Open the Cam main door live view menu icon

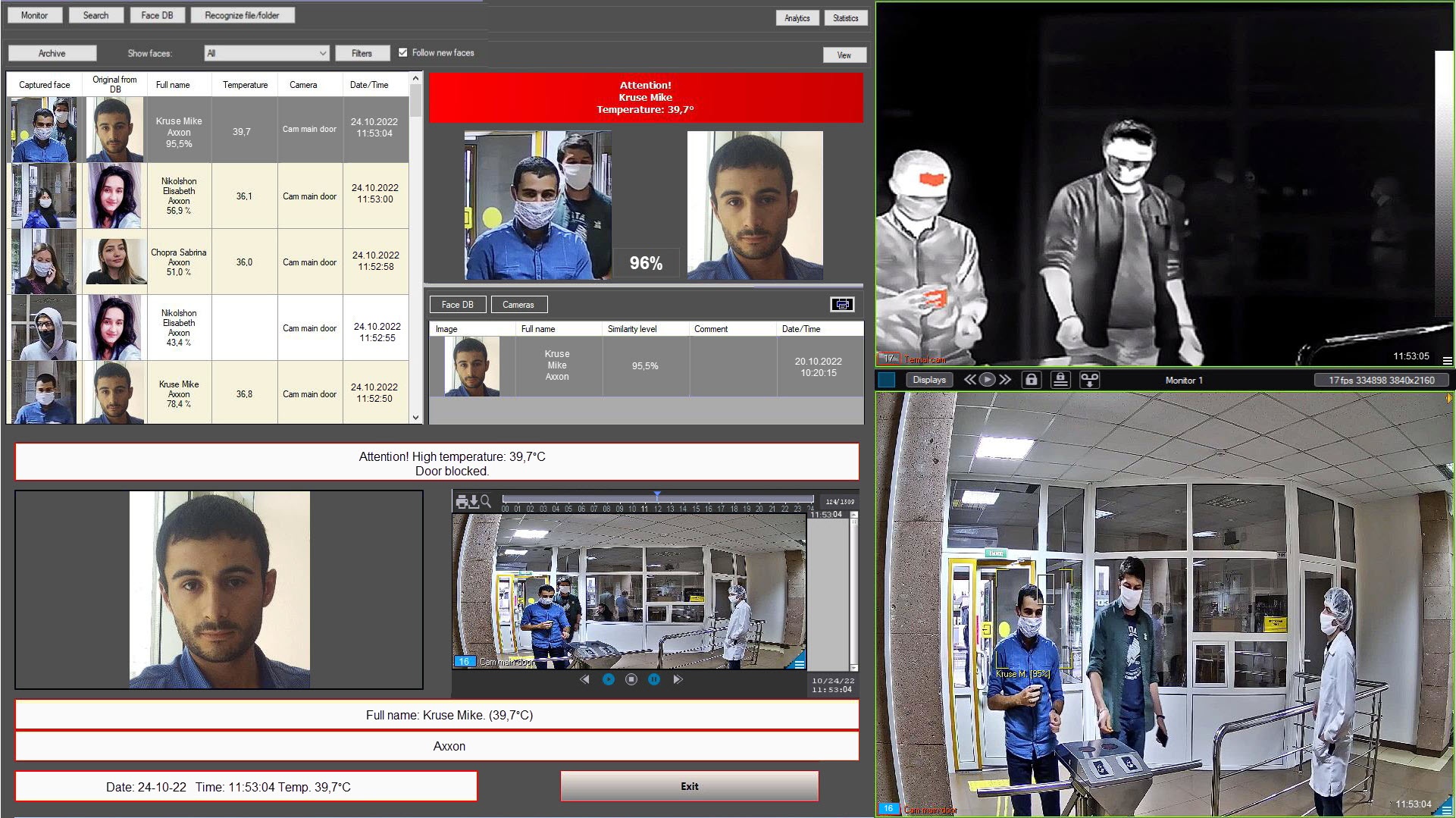point(1447,809)
